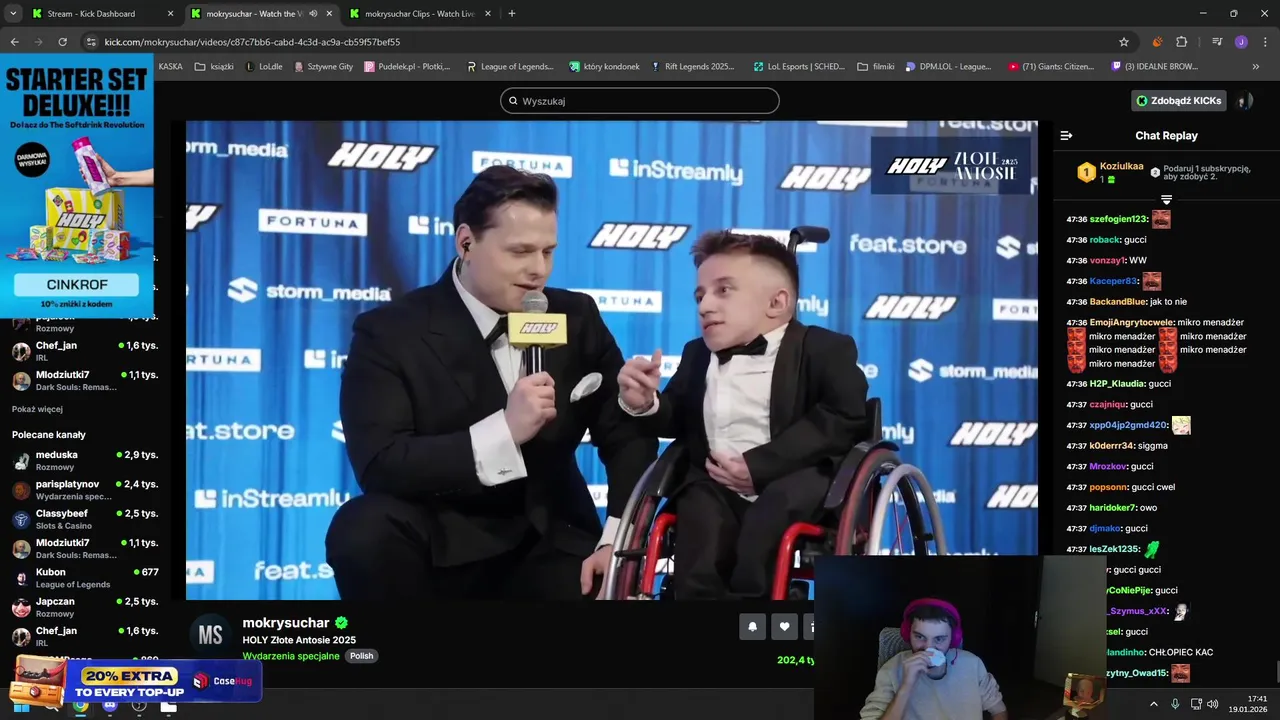Go back with the browser back arrow
The width and height of the screenshot is (1280, 720).
coord(14,42)
